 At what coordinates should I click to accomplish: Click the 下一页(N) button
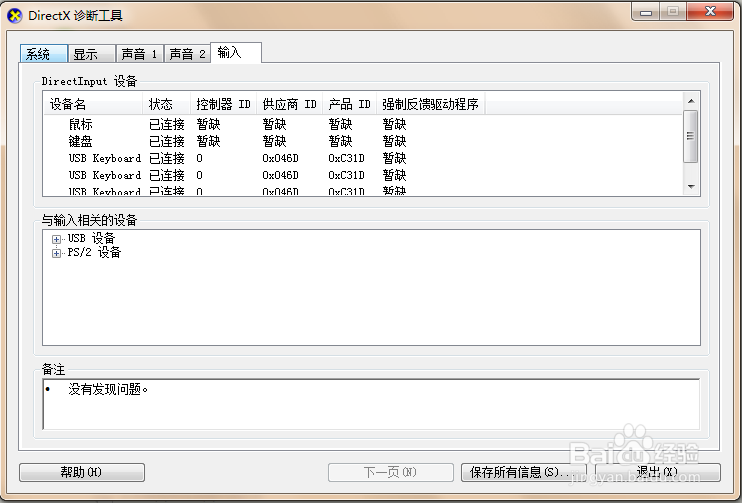click(391, 472)
